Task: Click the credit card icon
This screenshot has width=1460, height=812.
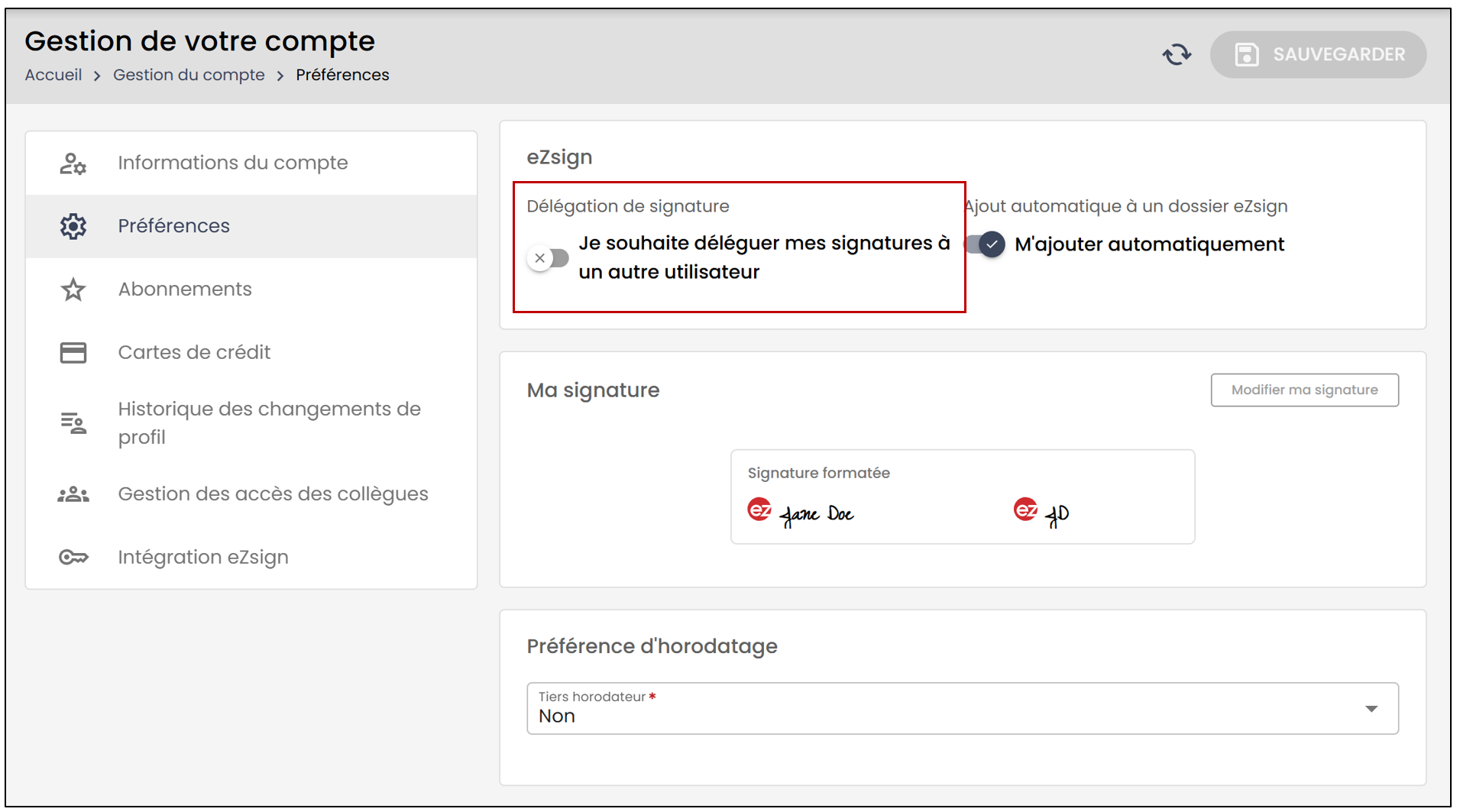Action: [73, 352]
